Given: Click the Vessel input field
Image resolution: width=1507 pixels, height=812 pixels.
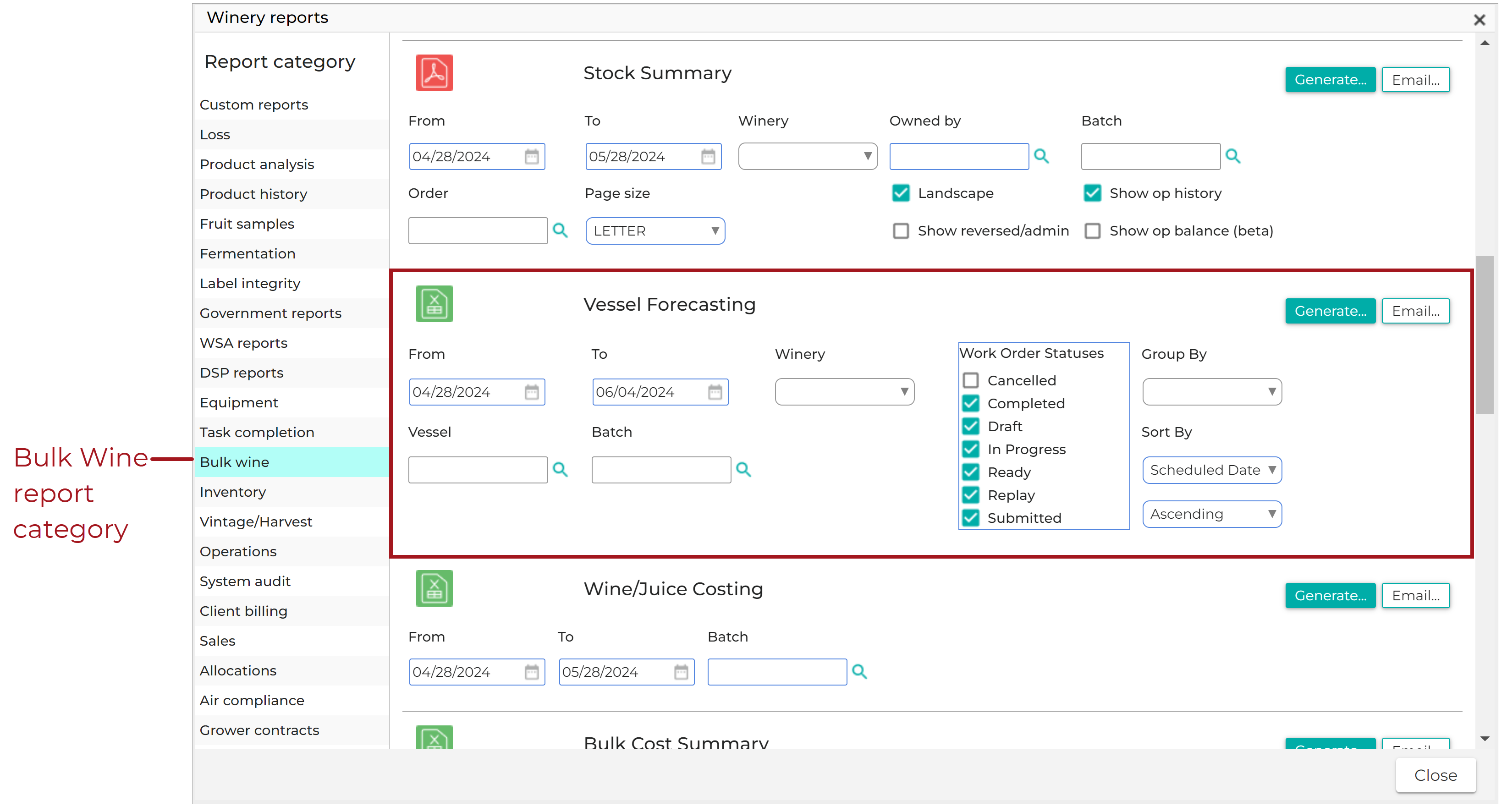Looking at the screenshot, I should pyautogui.click(x=478, y=470).
